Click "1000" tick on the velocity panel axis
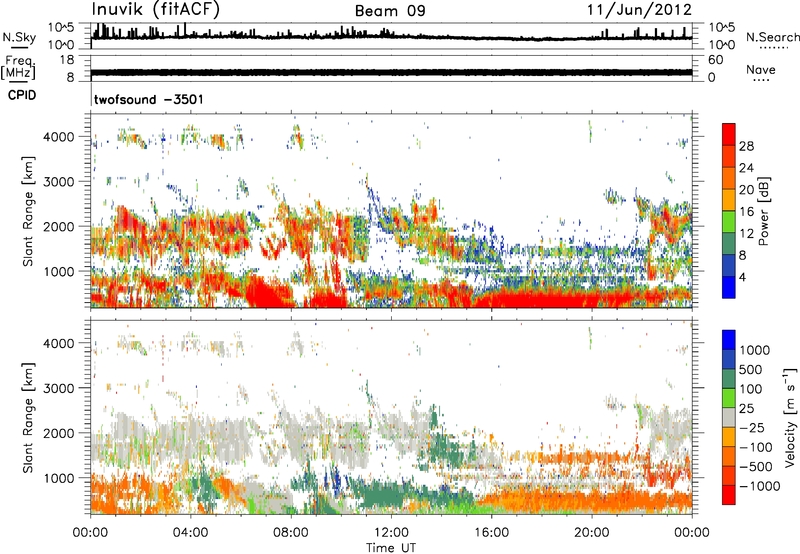 (59, 478)
